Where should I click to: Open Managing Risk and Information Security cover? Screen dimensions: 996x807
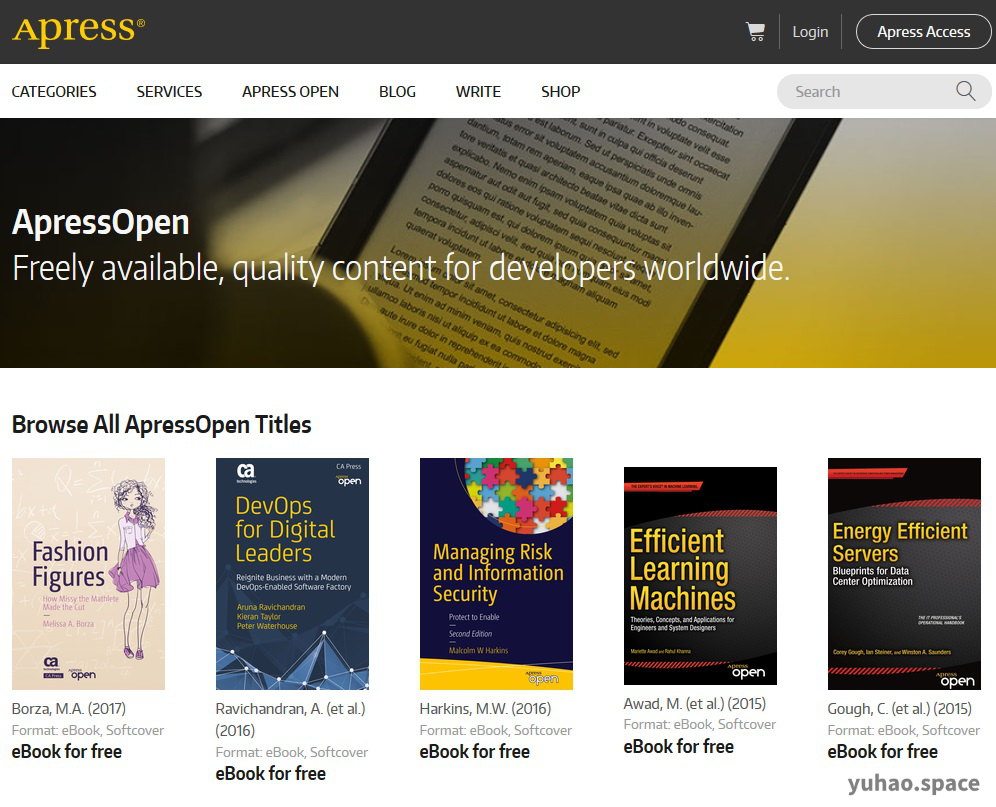496,574
